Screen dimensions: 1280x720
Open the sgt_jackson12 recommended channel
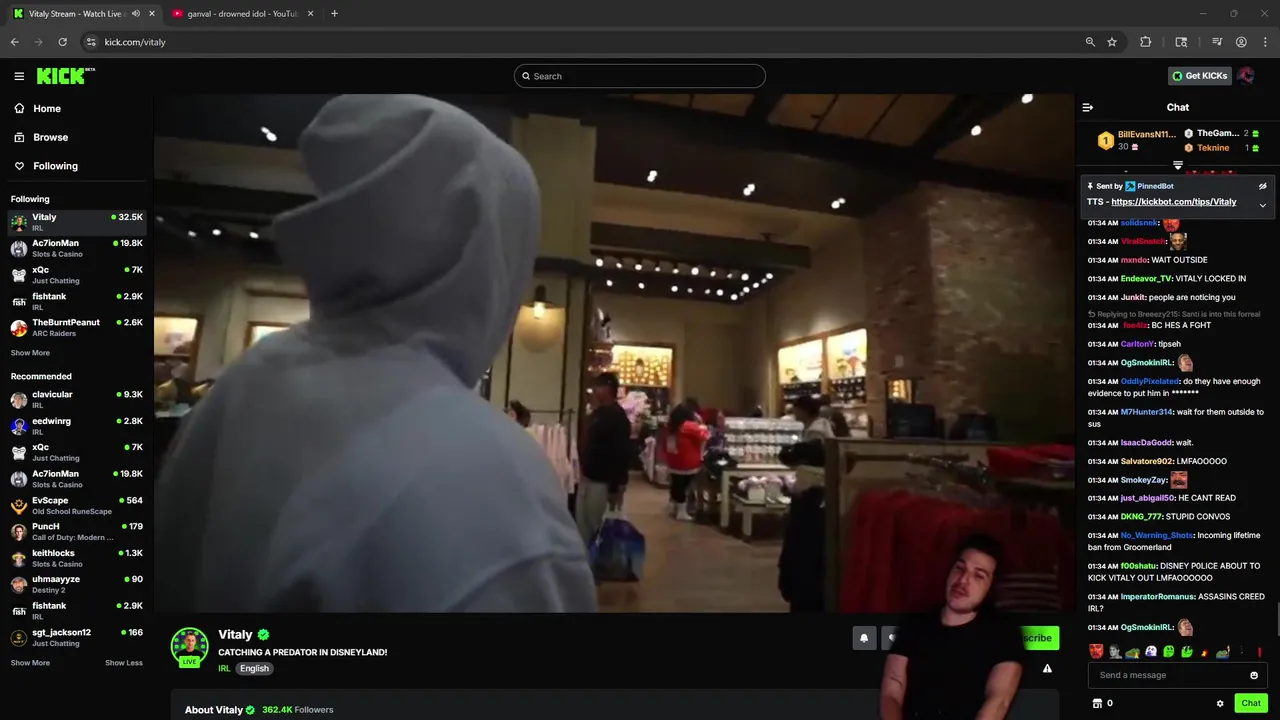78,637
